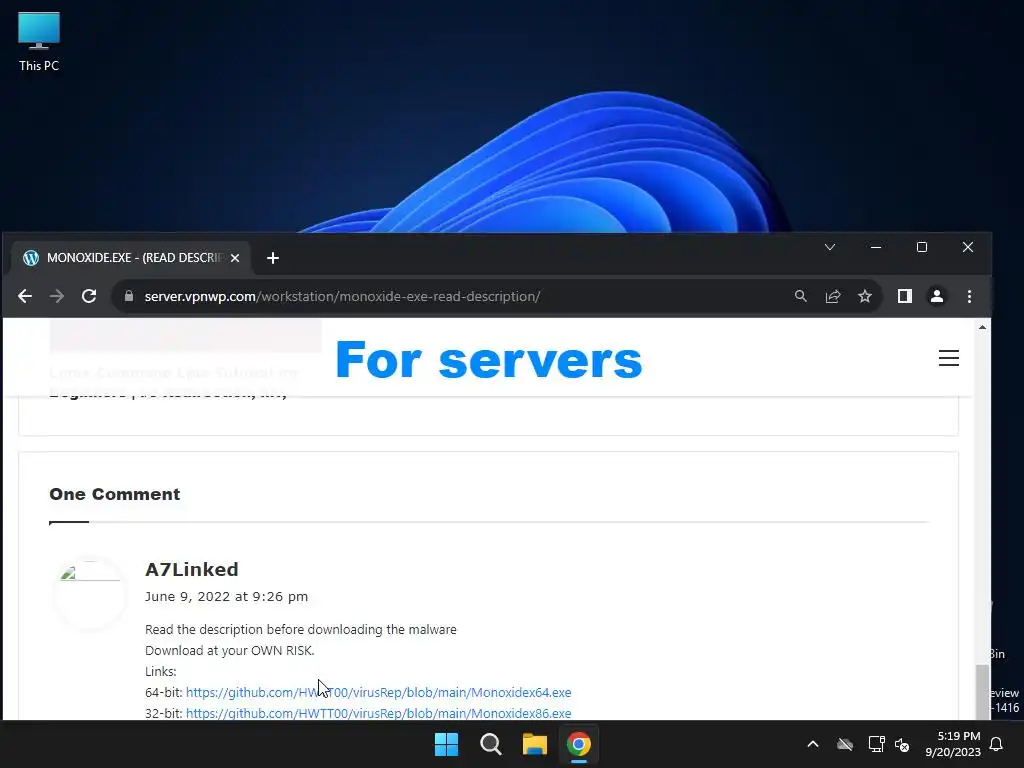
Task: Reload the current page
Action: tap(89, 296)
